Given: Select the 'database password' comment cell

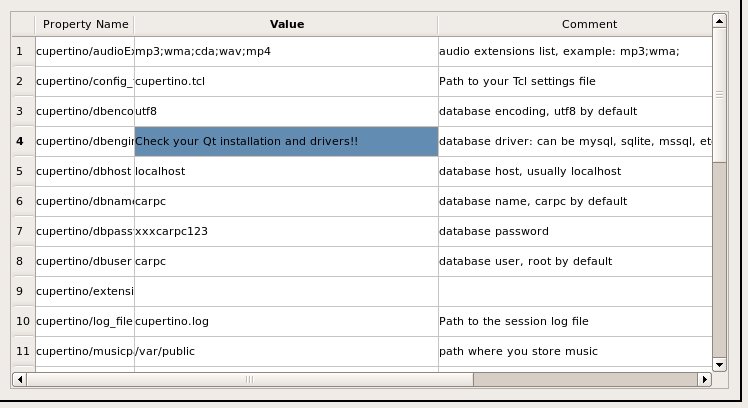Looking at the screenshot, I should pyautogui.click(x=574, y=231).
